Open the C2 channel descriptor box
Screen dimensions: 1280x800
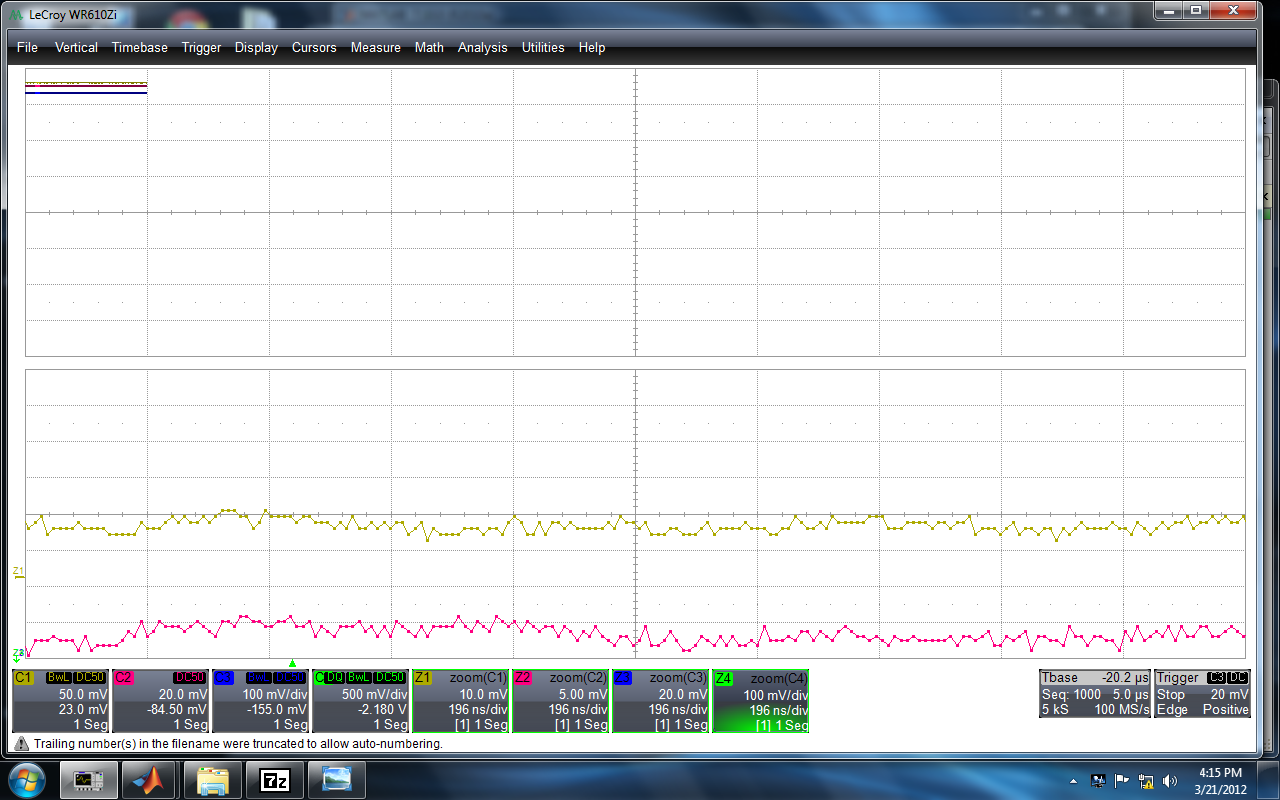tap(161, 701)
